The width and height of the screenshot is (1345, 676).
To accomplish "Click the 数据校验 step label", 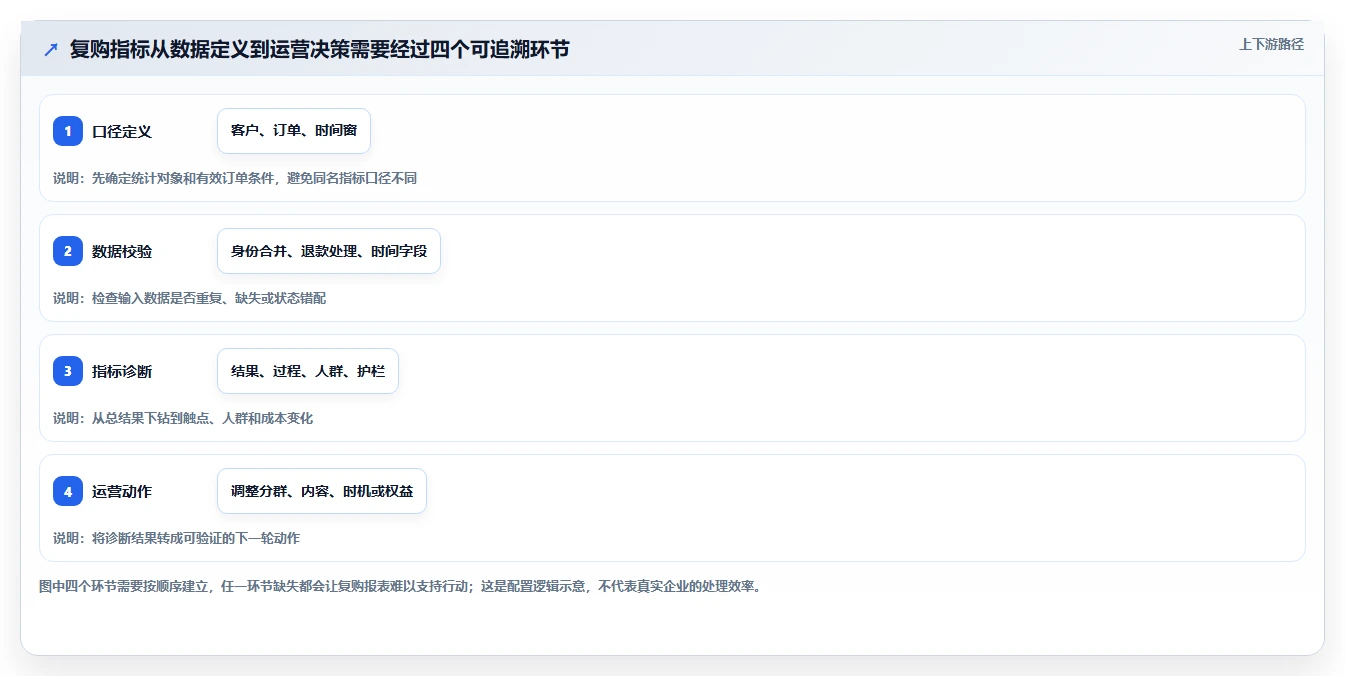I will 122,251.
